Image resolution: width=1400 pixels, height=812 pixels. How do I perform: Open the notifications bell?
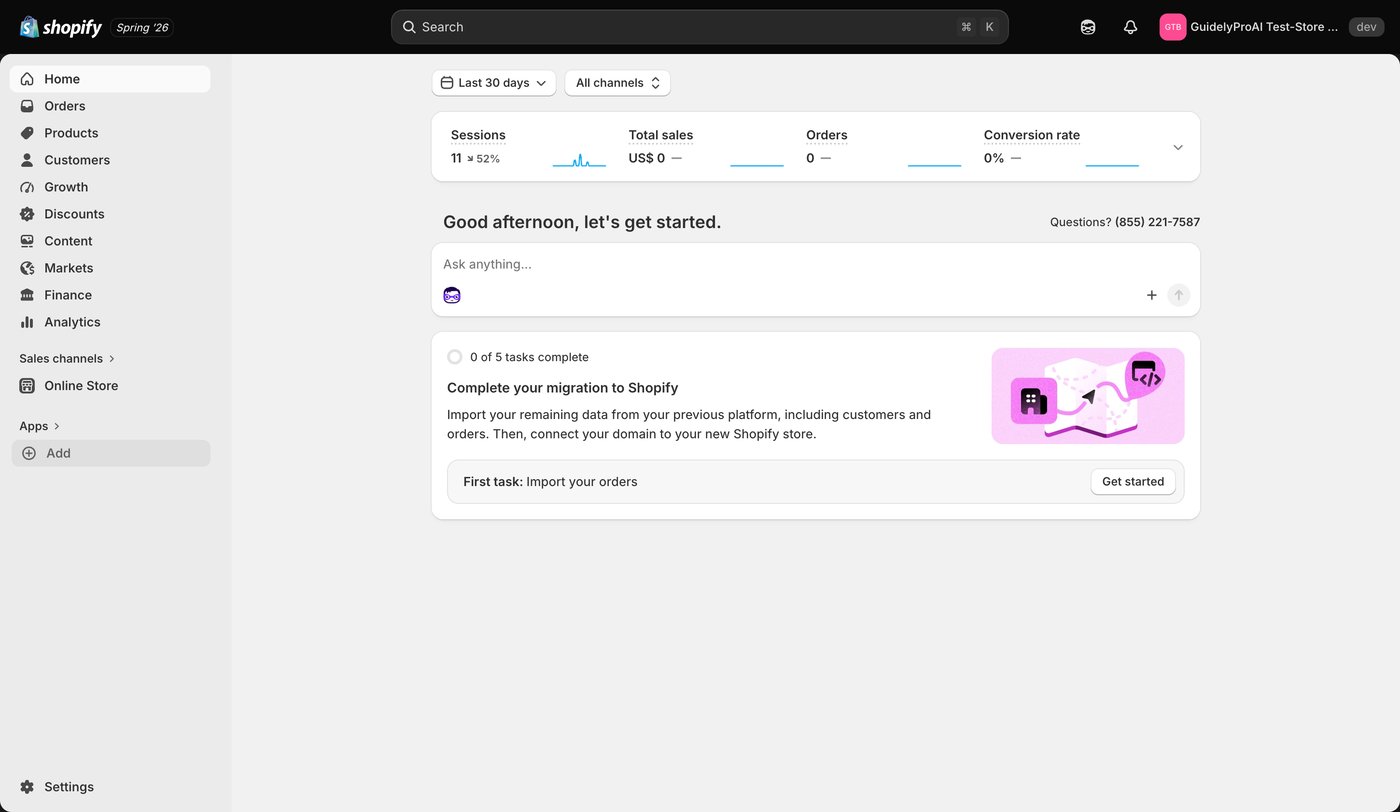click(x=1130, y=27)
